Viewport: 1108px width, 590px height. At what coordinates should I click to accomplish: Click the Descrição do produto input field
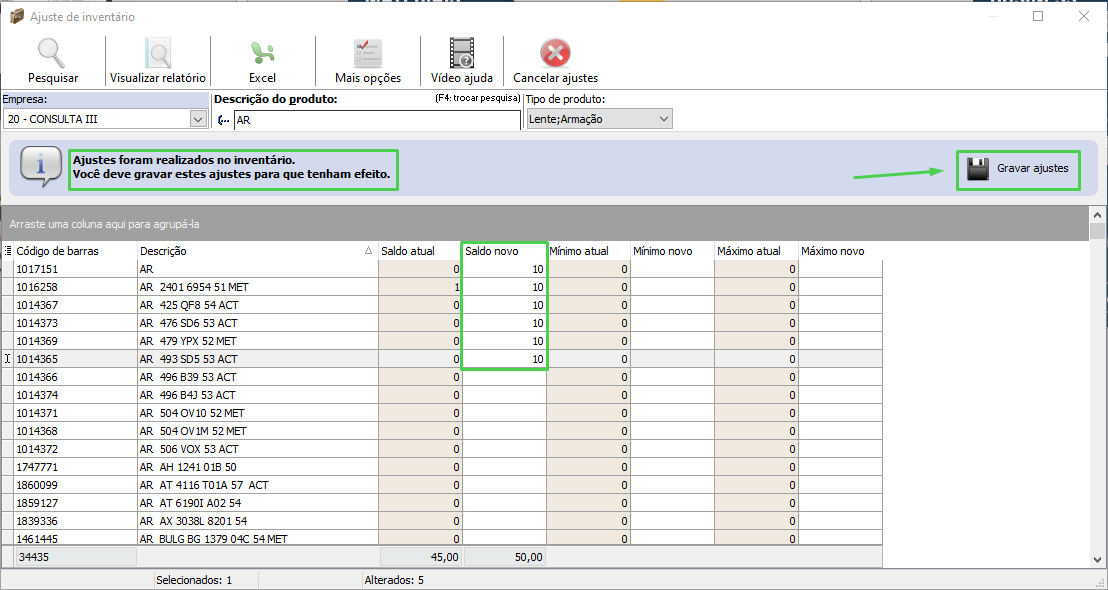[377, 120]
